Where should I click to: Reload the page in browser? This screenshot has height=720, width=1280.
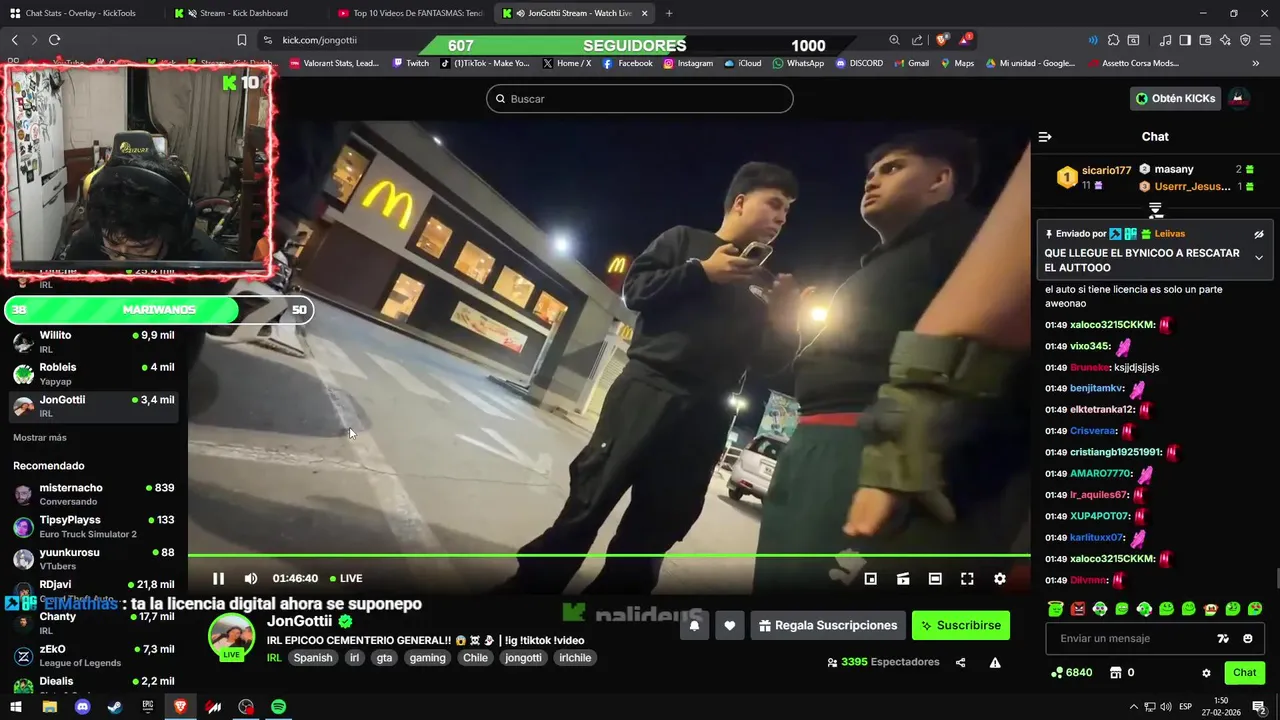pos(54,40)
